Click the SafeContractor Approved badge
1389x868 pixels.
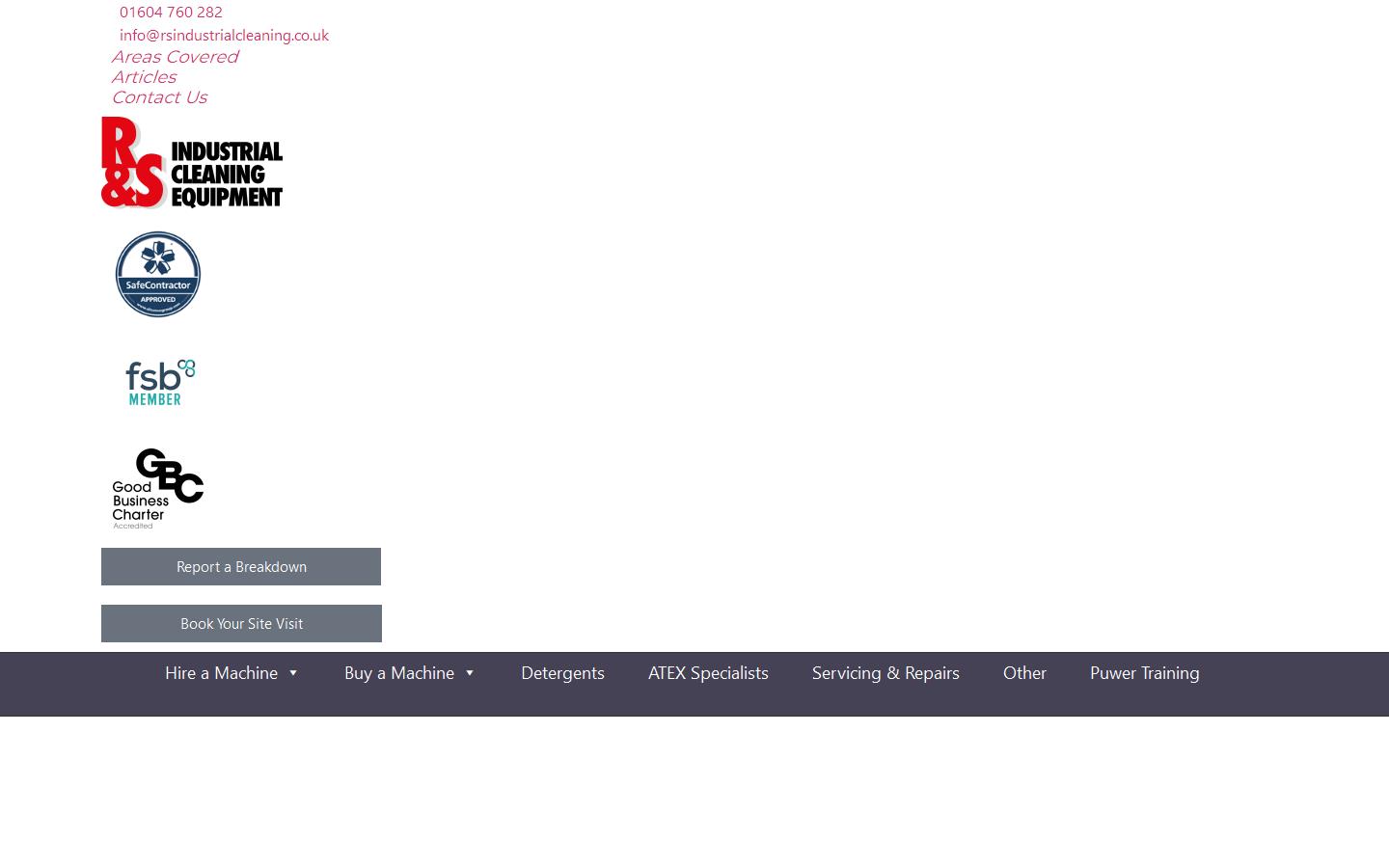(x=158, y=274)
